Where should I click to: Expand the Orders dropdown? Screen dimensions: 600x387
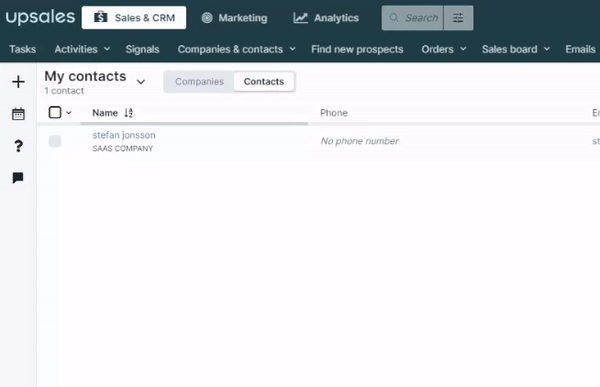444,49
